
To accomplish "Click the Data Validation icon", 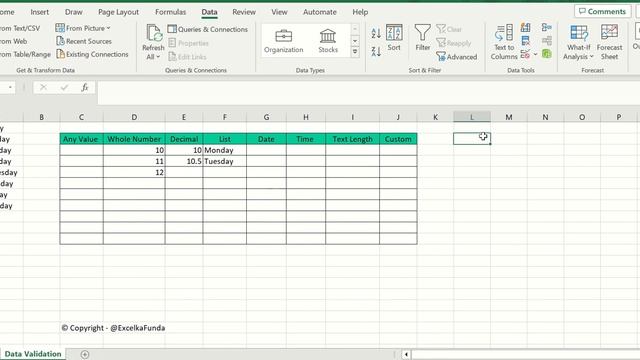I will pyautogui.click(x=525, y=54).
